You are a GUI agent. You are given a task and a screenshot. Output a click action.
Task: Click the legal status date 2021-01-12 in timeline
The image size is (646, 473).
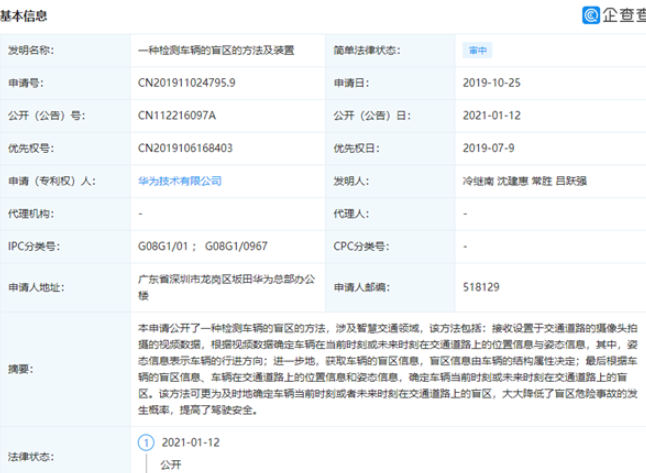[x=191, y=443]
